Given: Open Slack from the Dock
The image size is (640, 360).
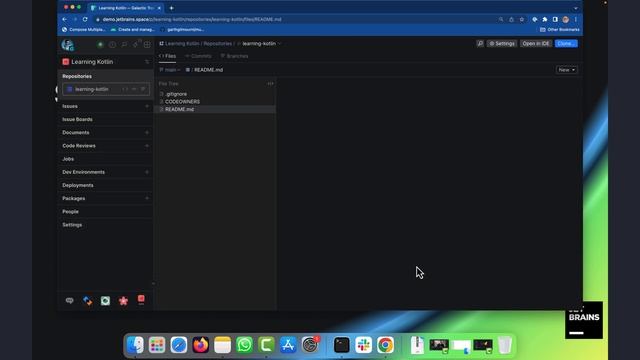Looking at the screenshot, I should (363, 345).
